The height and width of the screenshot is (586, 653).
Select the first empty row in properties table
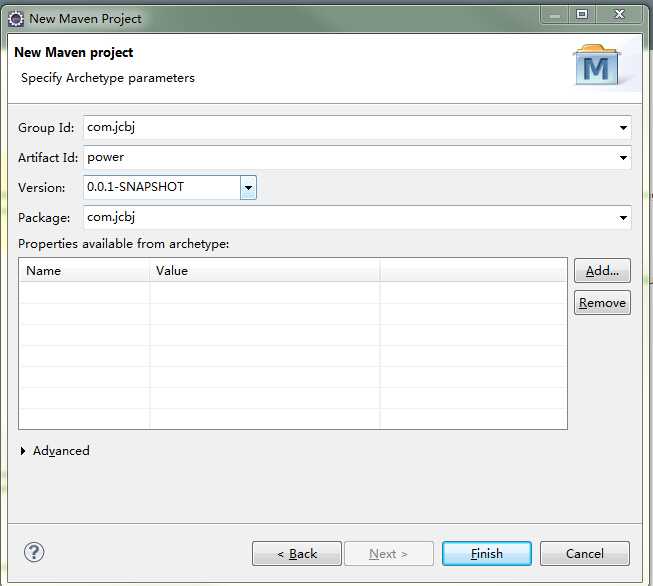(293, 293)
